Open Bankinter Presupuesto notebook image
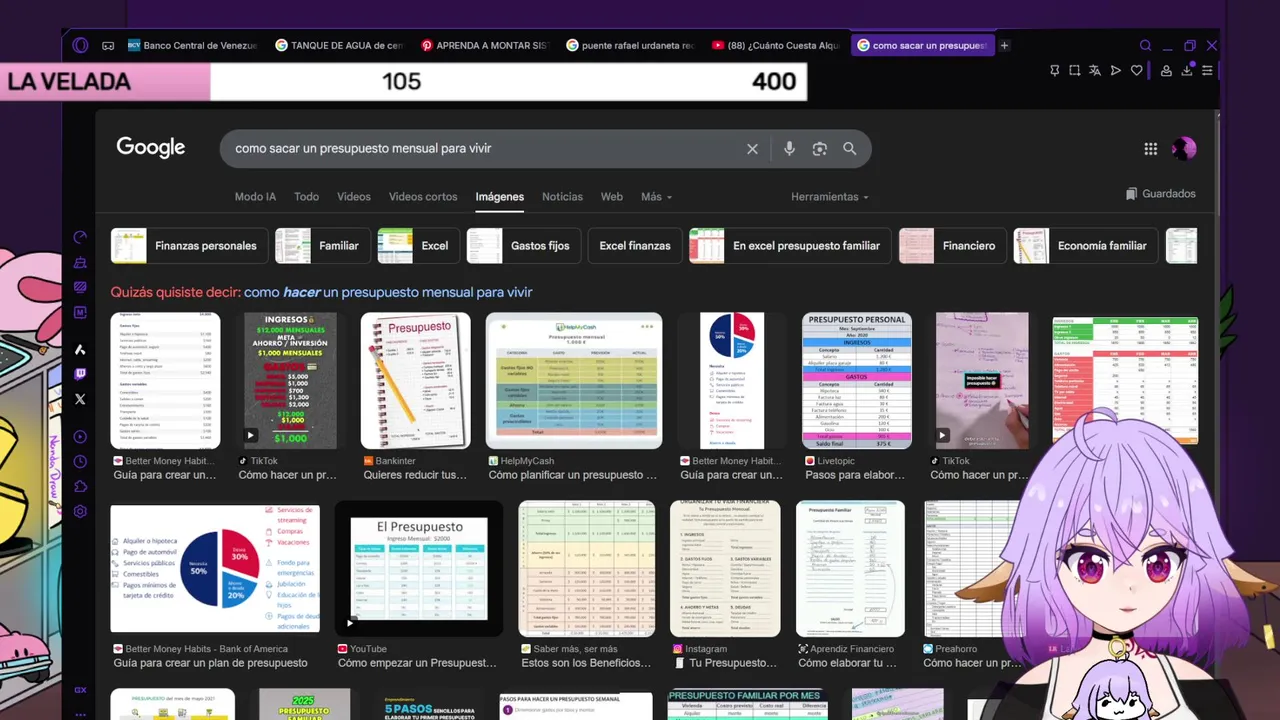This screenshot has width=1280, height=720. [x=415, y=380]
